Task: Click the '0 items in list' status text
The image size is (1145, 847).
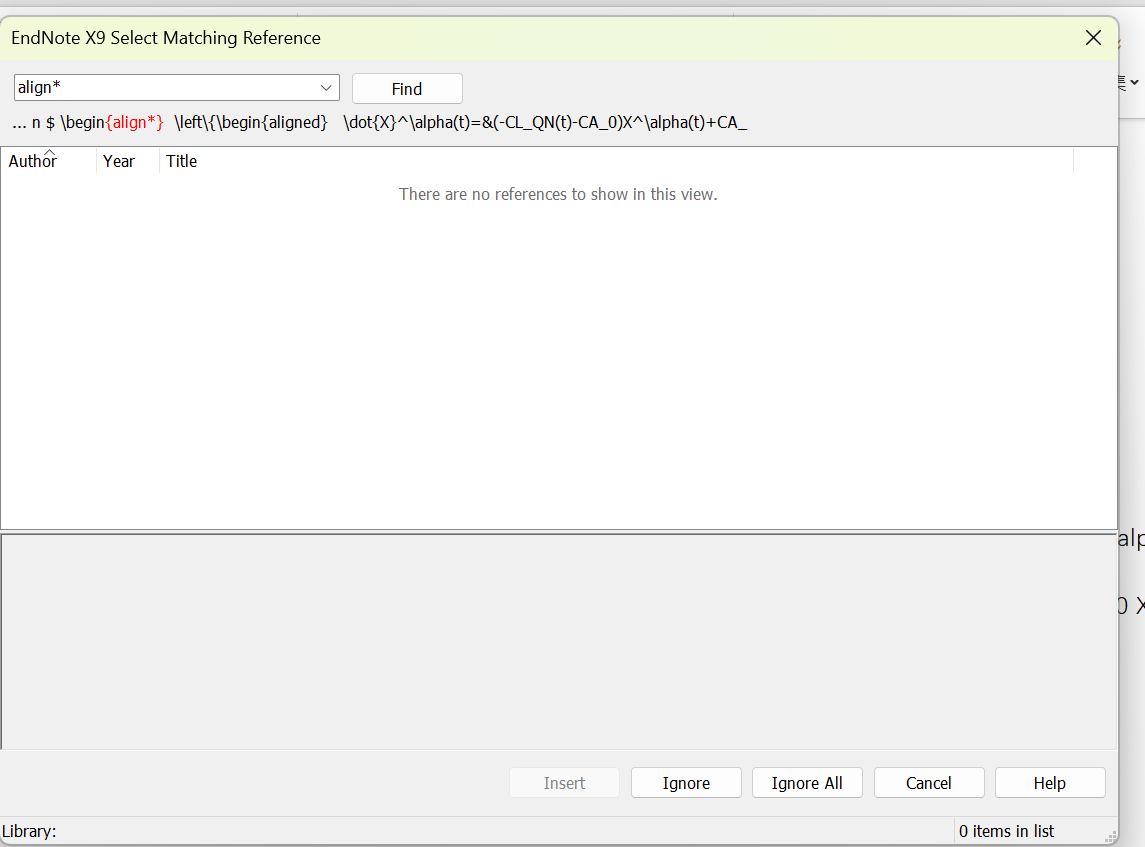Action: coord(1006,831)
